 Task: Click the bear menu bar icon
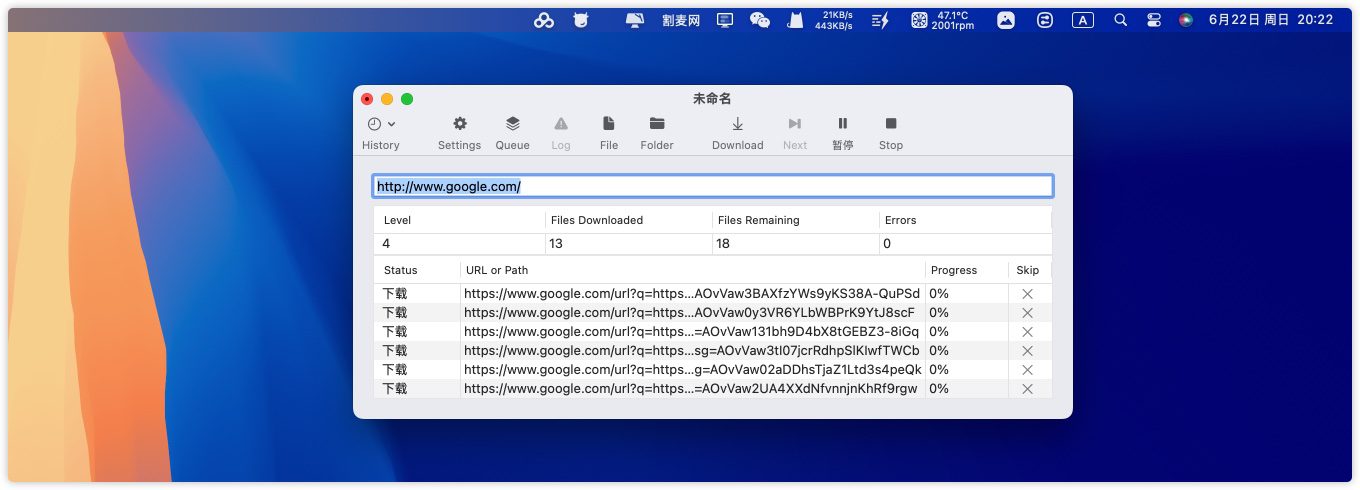coord(581,20)
